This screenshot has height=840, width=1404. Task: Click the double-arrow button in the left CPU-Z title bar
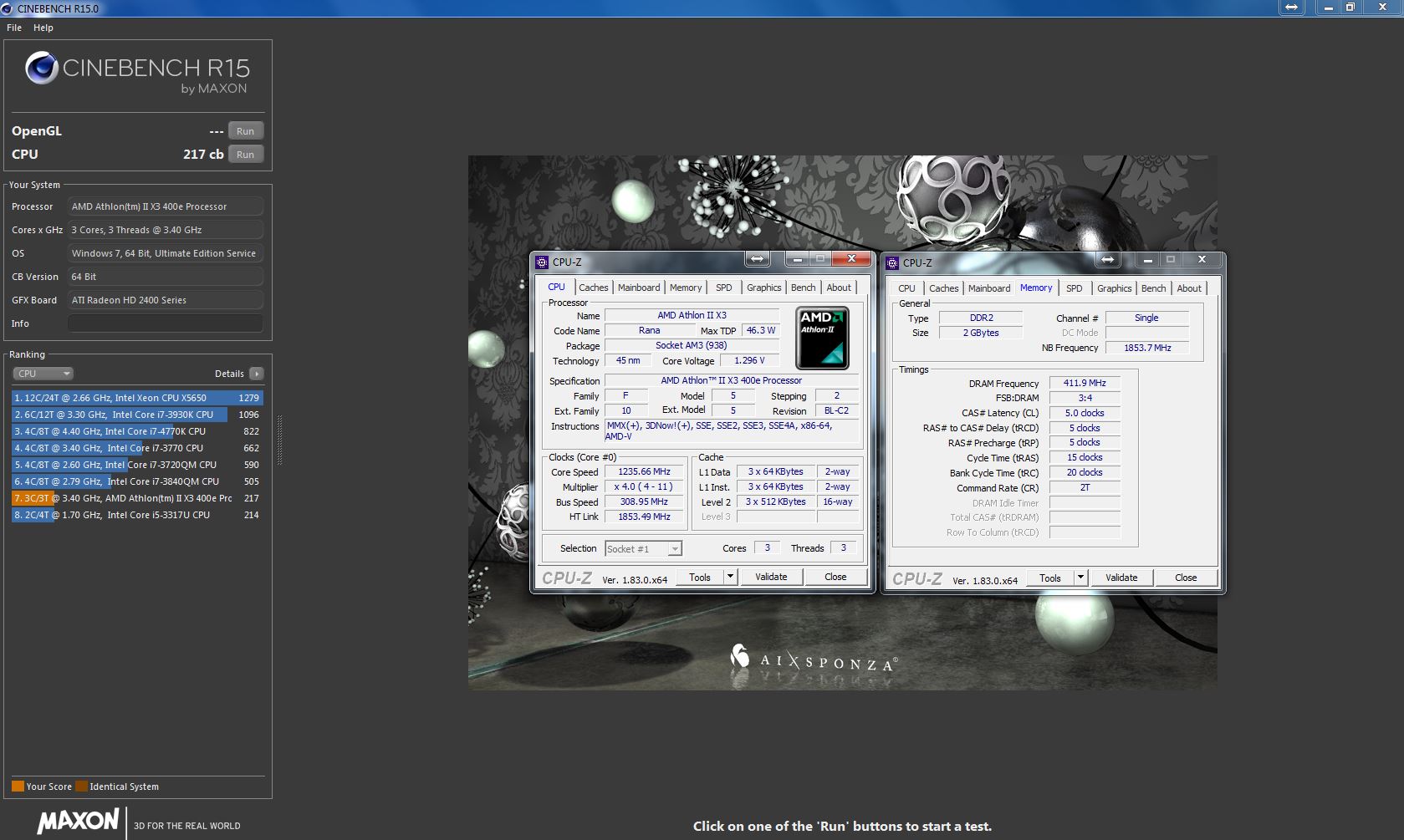tap(757, 259)
